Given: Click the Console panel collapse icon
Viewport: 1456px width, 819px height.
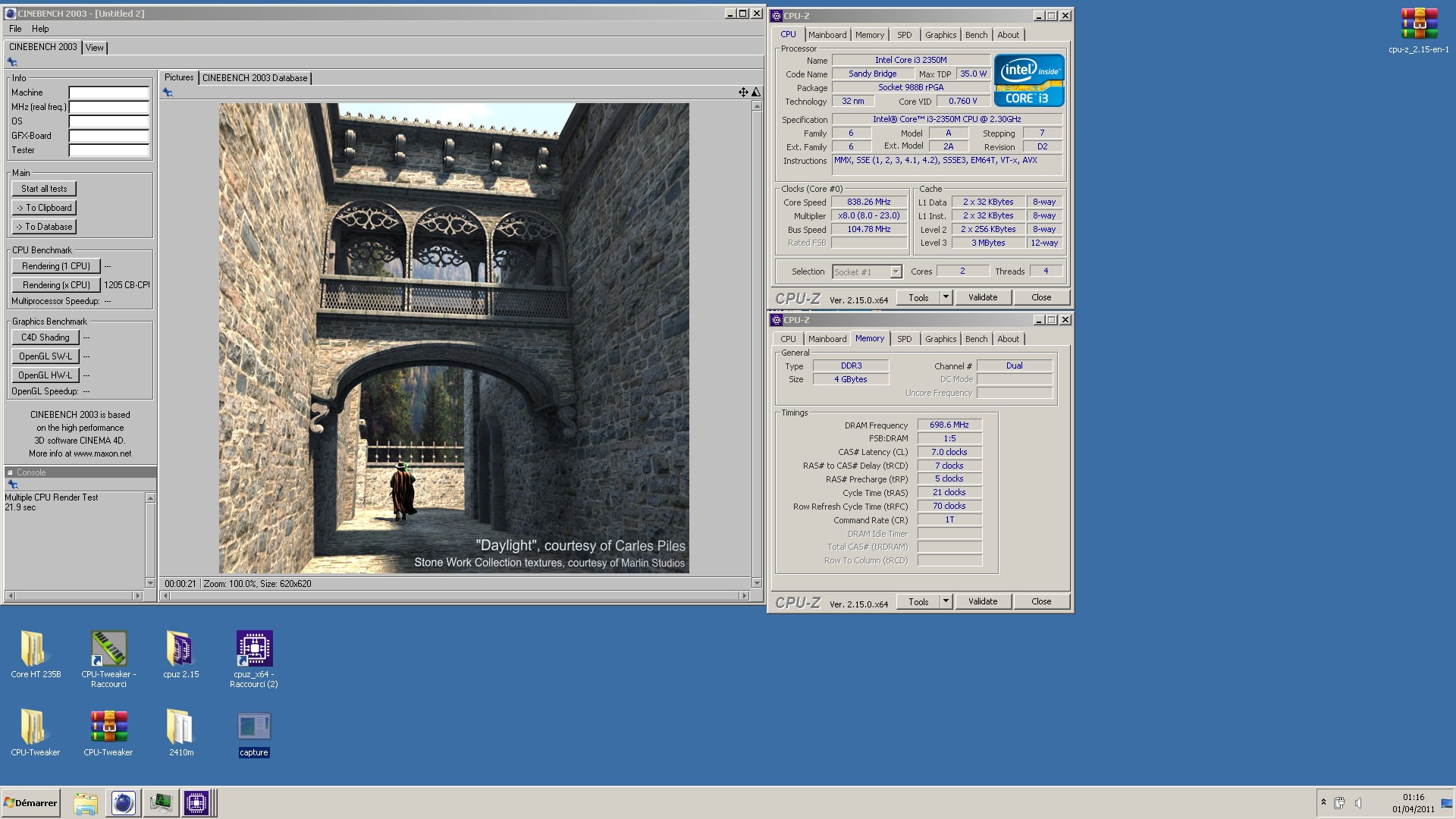Looking at the screenshot, I should click(x=10, y=472).
